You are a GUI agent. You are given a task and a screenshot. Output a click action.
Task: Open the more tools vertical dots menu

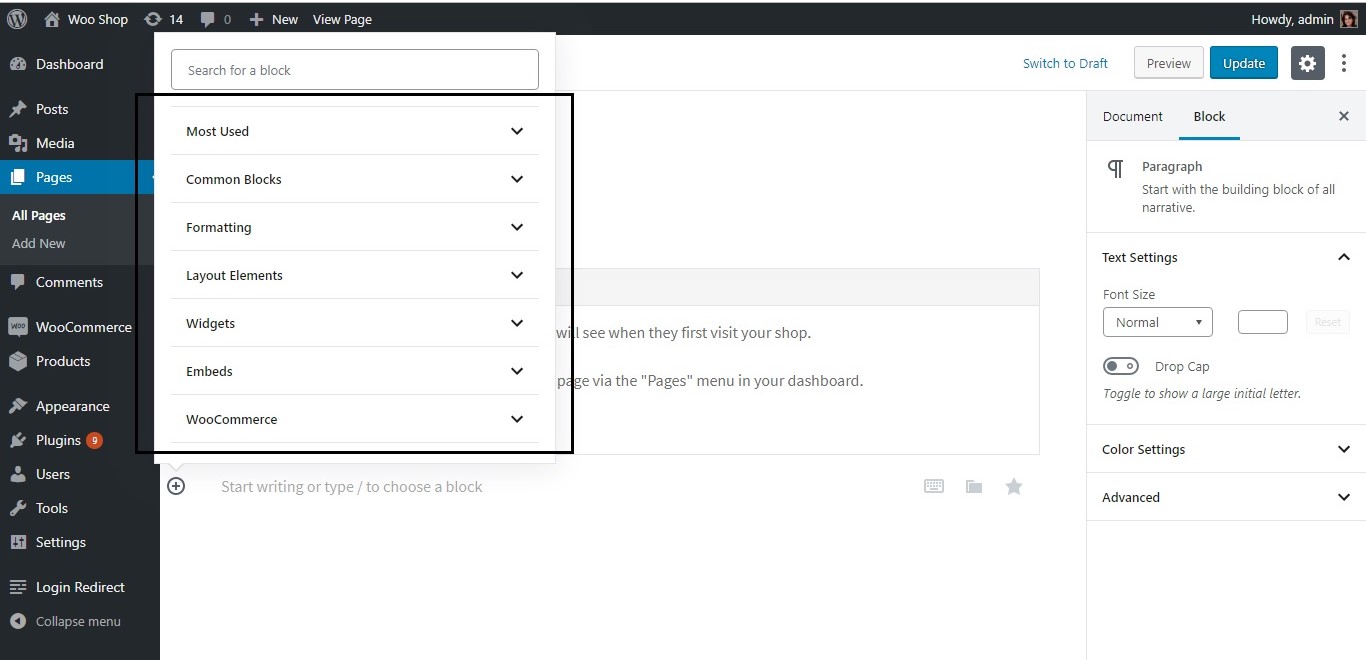(x=1344, y=63)
